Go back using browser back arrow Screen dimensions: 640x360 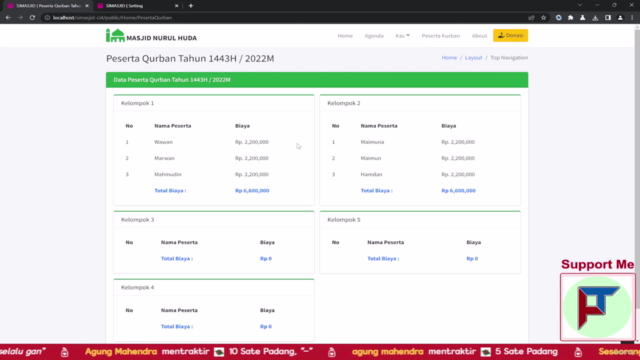tap(8, 18)
